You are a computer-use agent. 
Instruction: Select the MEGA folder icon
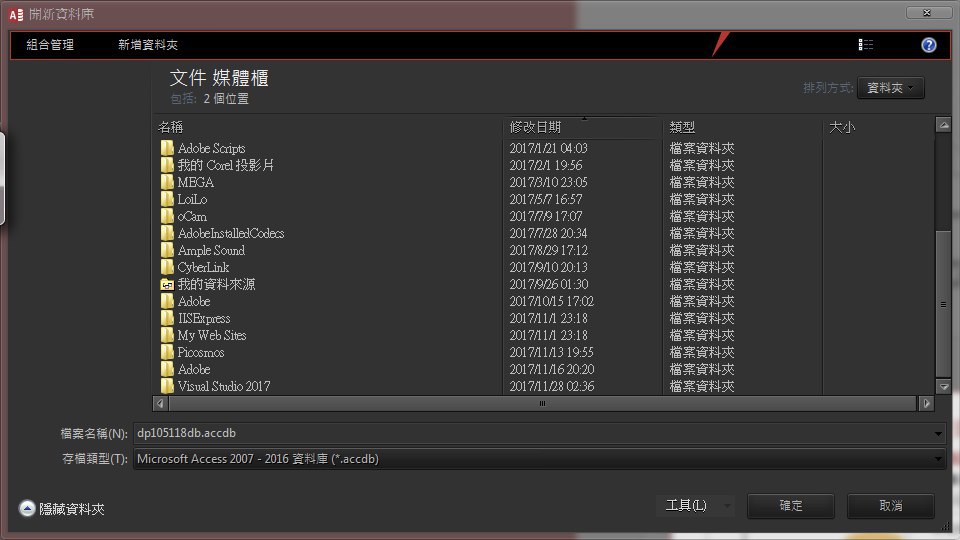coord(167,183)
